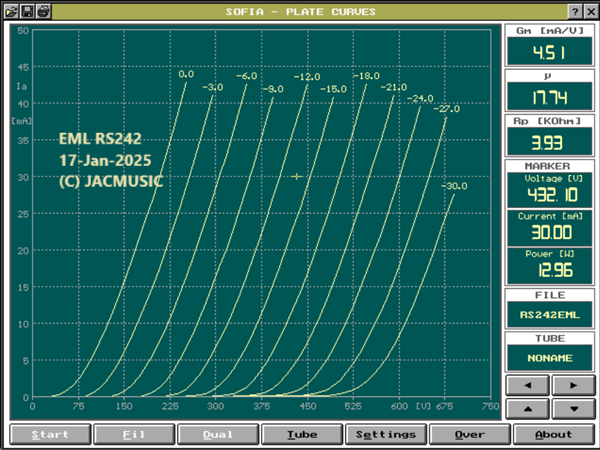Click the -21.0 curve label
The height and width of the screenshot is (450, 600).
[394, 87]
